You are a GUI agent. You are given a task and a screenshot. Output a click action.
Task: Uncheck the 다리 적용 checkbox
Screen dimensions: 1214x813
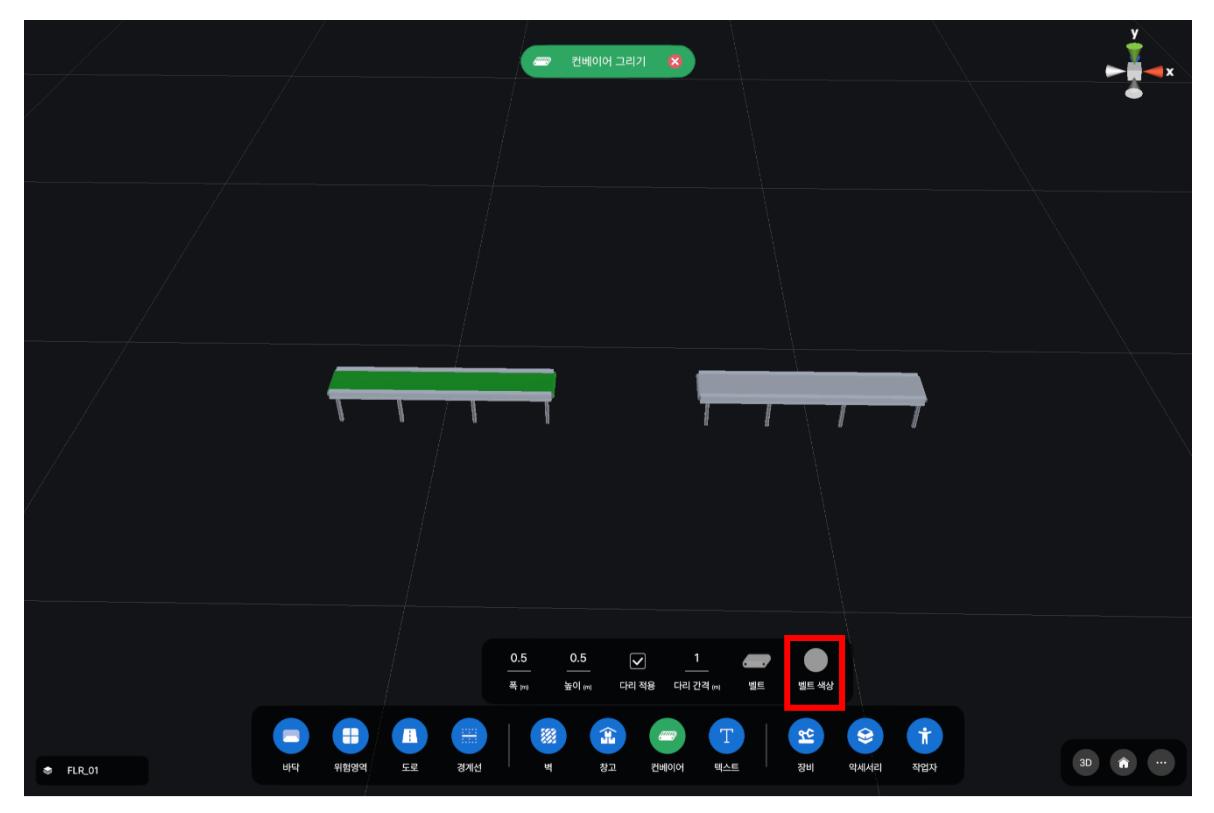637,661
